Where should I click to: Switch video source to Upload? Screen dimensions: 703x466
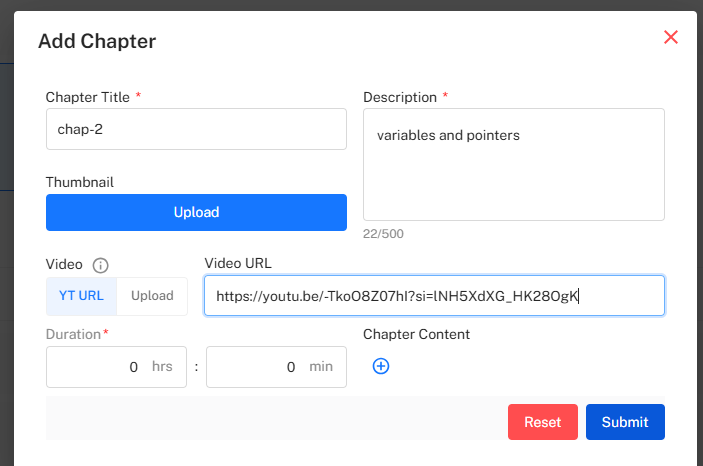152,296
